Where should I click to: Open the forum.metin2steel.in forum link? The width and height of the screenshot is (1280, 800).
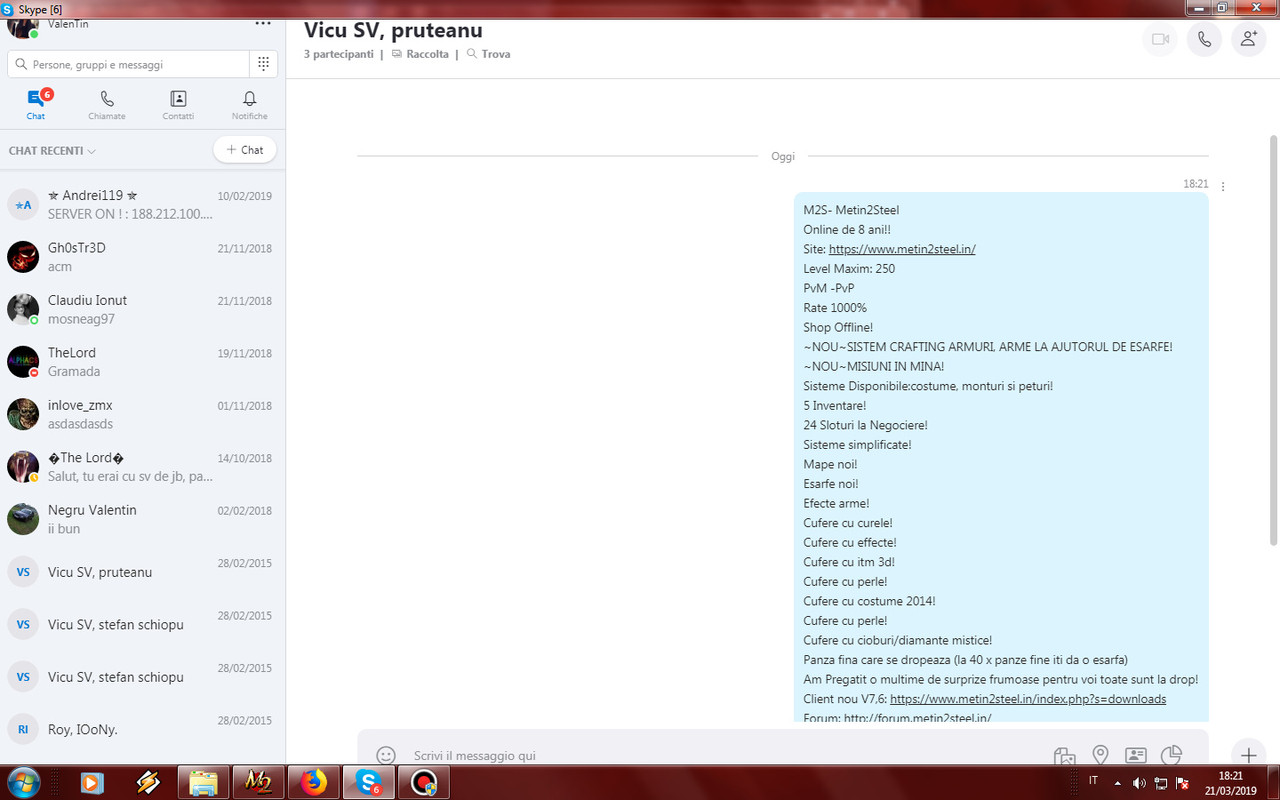(x=917, y=718)
